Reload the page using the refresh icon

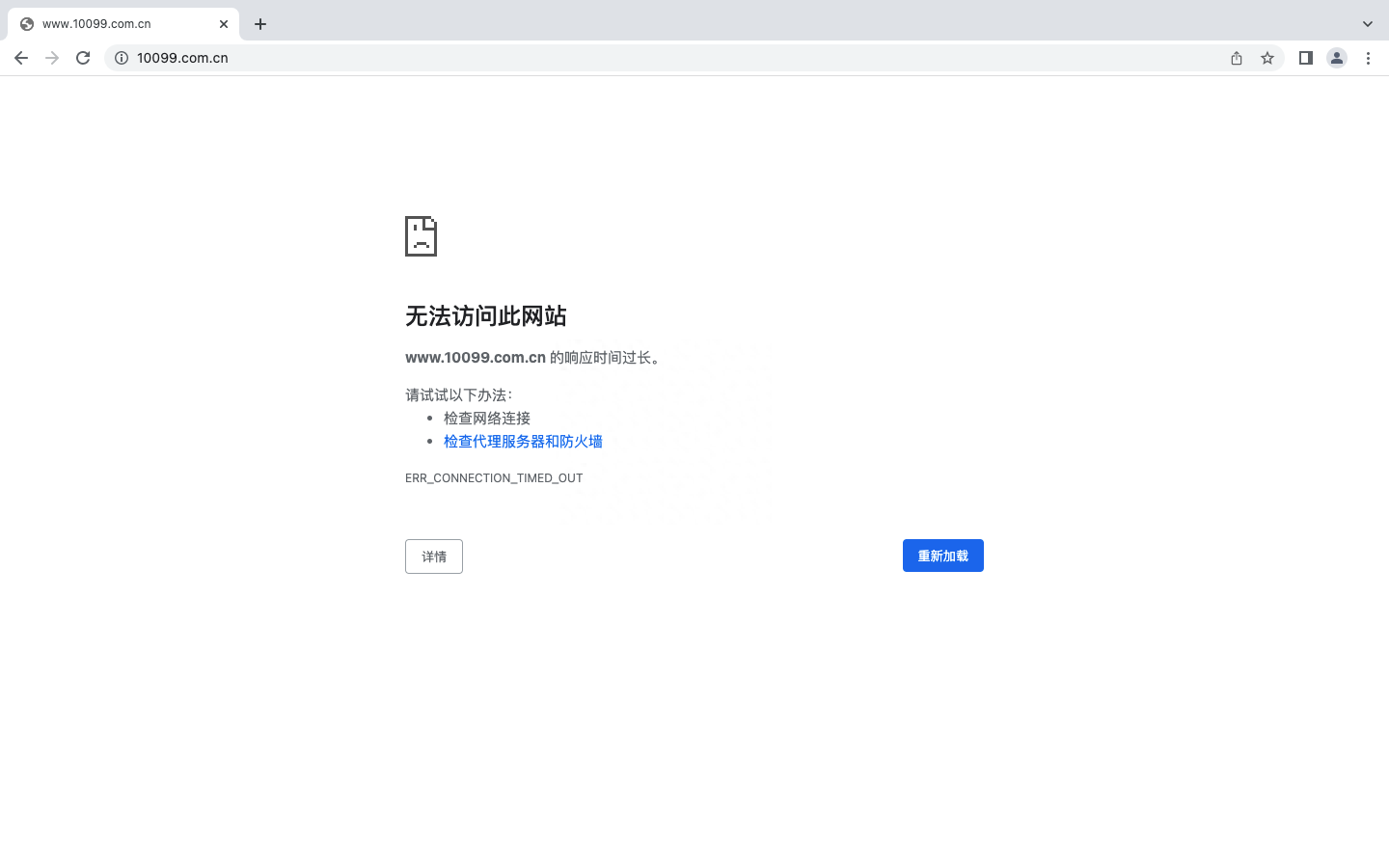click(83, 58)
